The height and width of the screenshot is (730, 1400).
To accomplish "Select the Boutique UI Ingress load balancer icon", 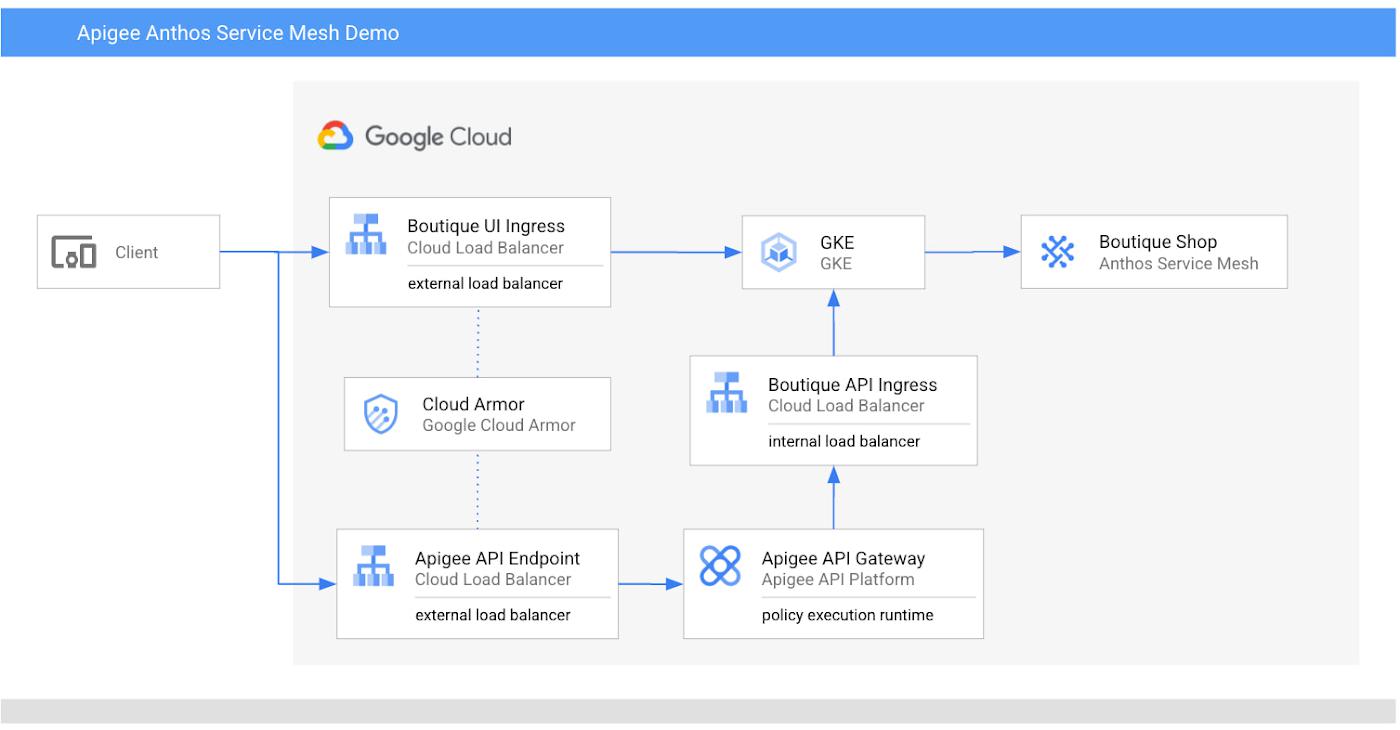I will coord(364,235).
